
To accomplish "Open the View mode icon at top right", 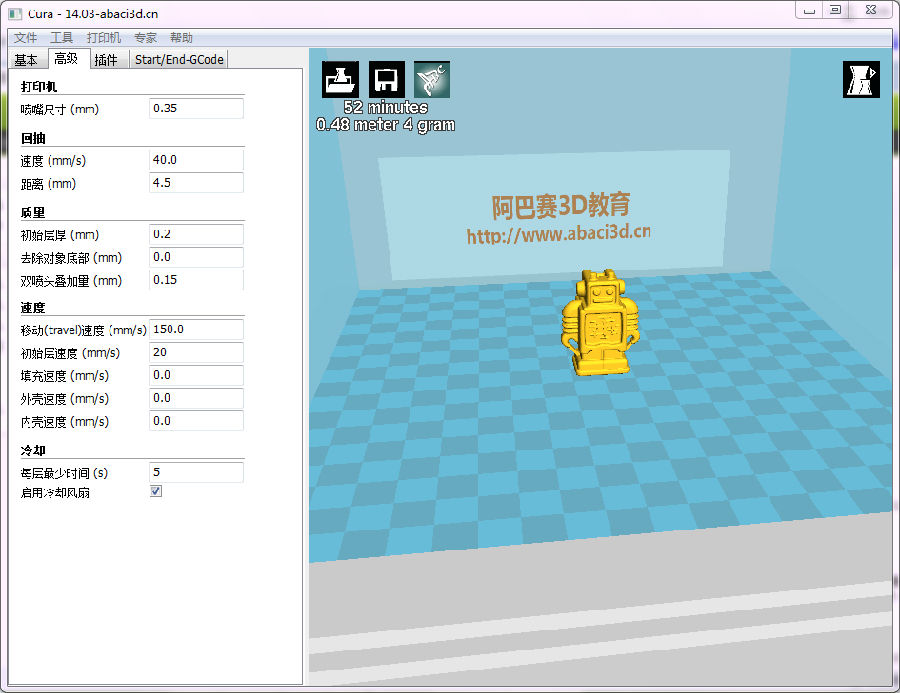I will tap(861, 79).
